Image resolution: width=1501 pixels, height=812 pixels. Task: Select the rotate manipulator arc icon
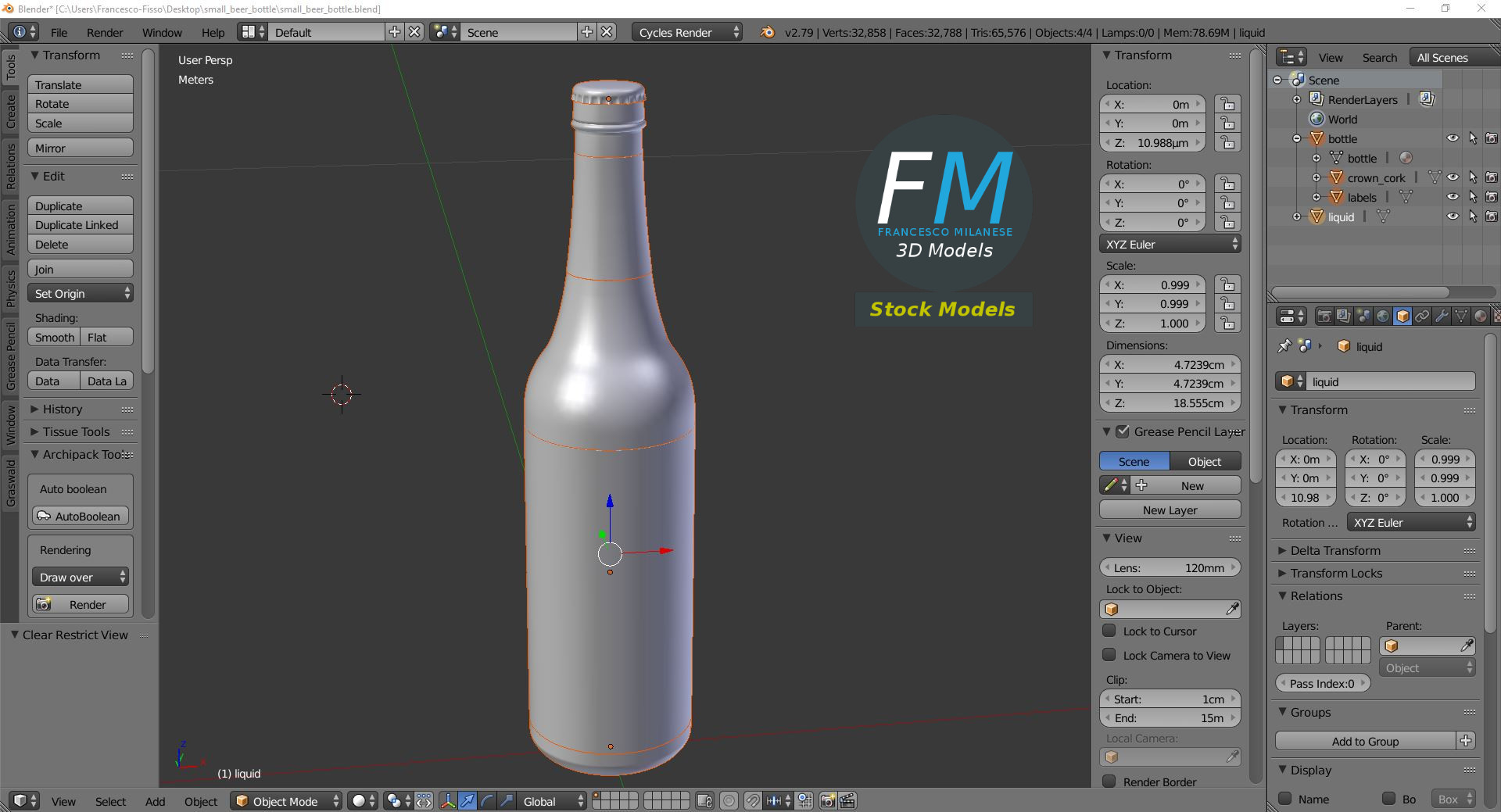[487, 800]
